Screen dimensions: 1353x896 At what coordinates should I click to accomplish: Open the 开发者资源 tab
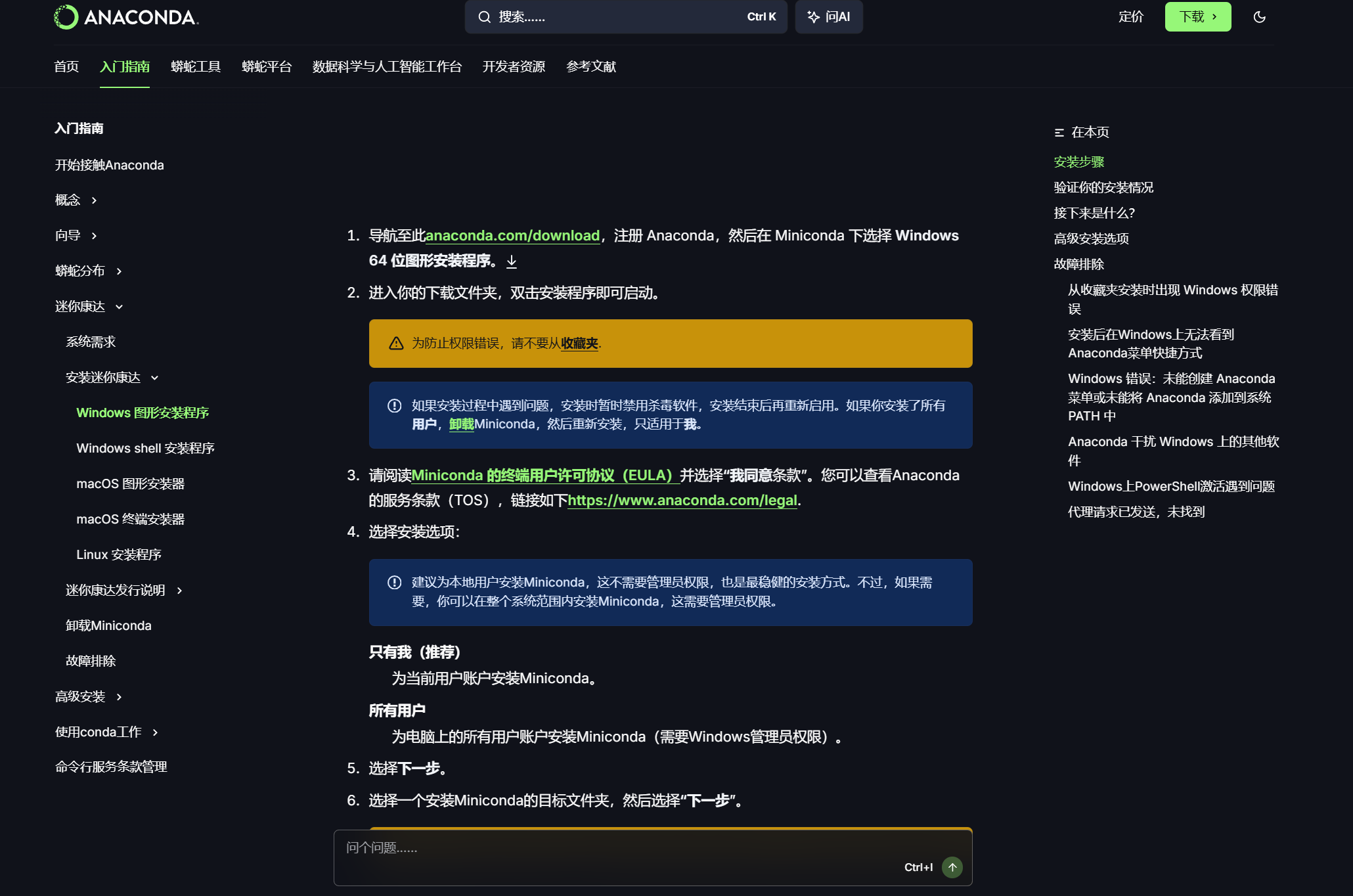point(514,67)
